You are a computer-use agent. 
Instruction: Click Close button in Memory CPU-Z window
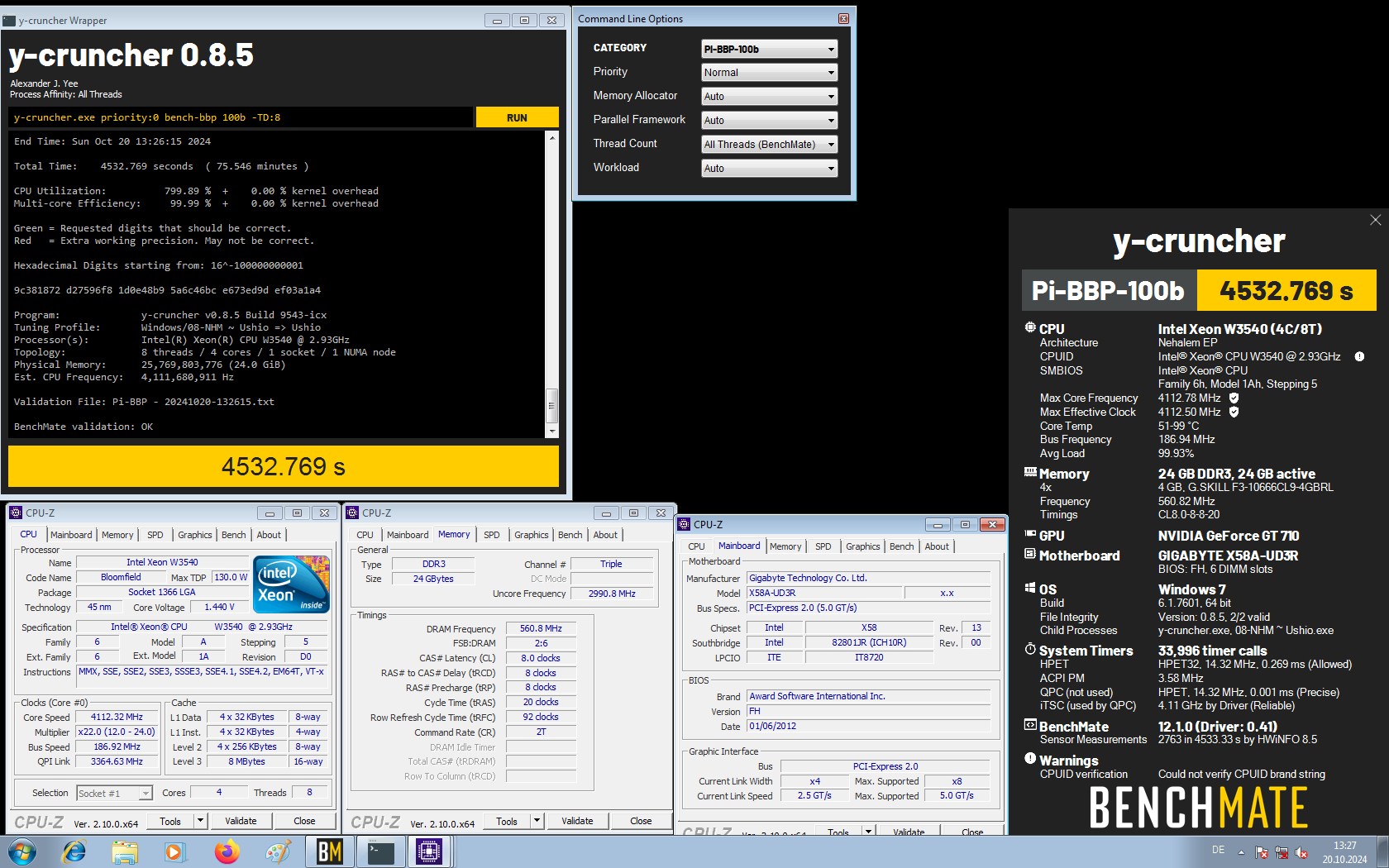pyautogui.click(x=641, y=821)
